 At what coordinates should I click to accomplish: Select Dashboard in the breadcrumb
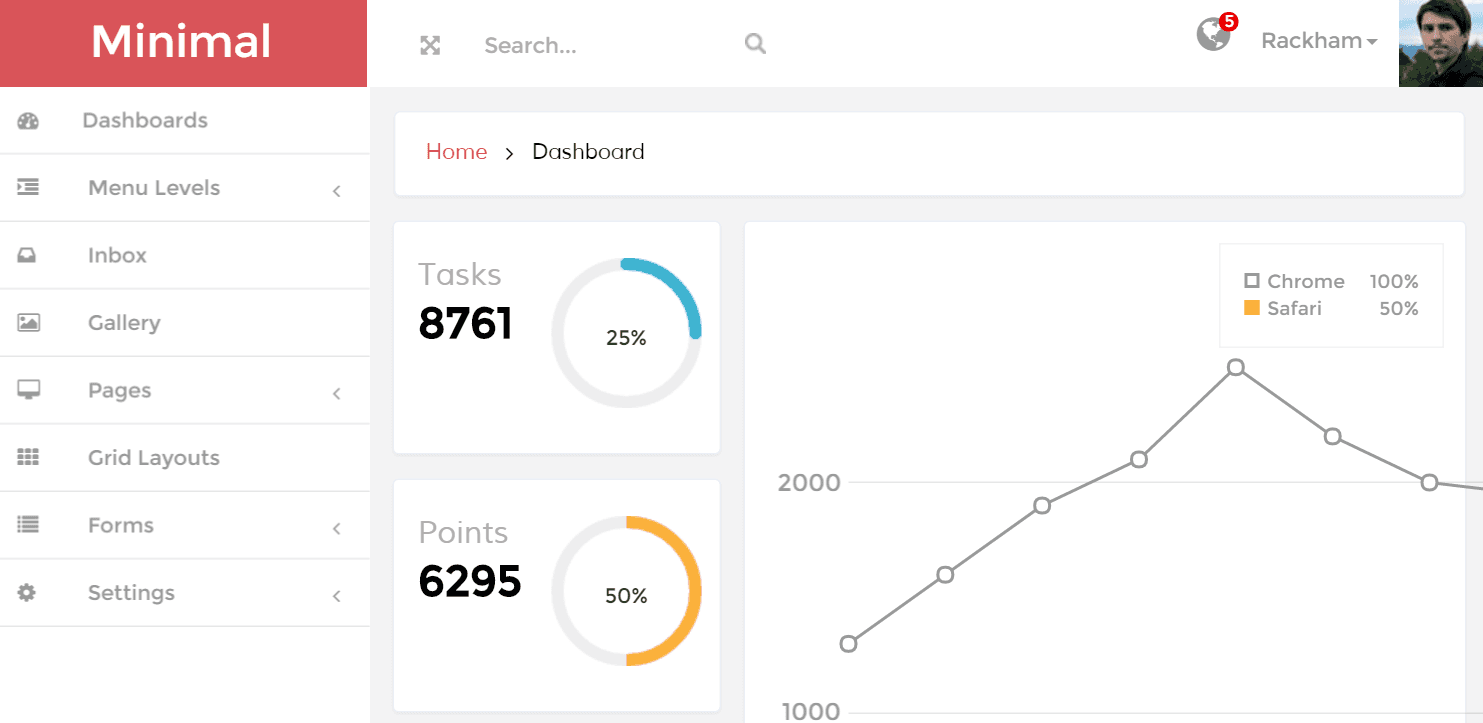(589, 151)
